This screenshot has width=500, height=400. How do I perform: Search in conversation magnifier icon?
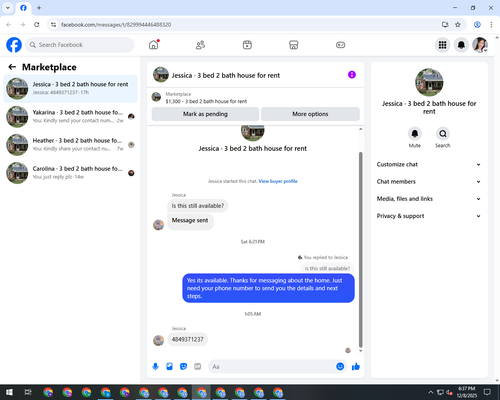(443, 134)
